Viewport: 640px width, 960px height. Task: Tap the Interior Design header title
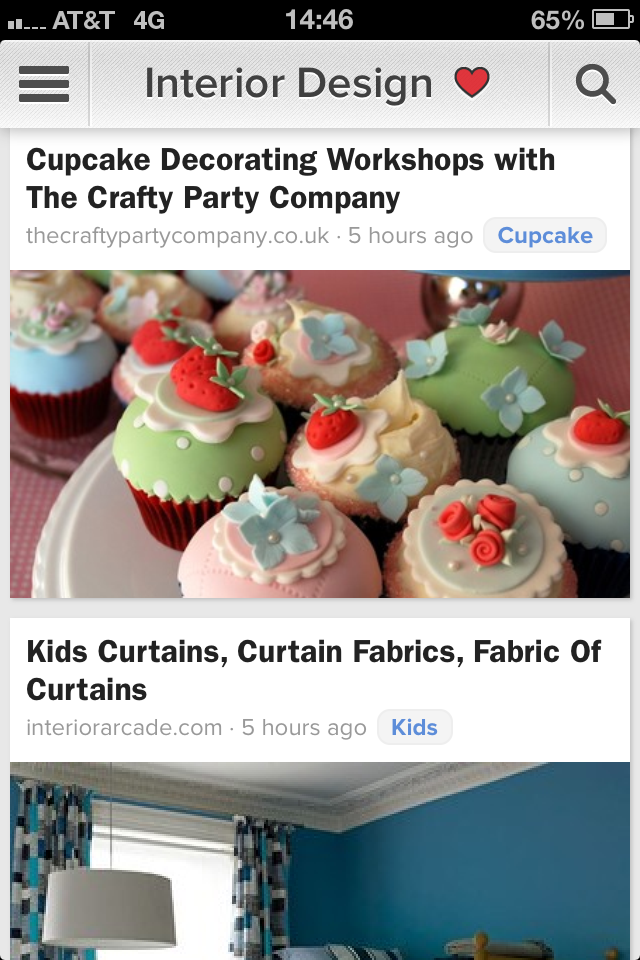(288, 83)
